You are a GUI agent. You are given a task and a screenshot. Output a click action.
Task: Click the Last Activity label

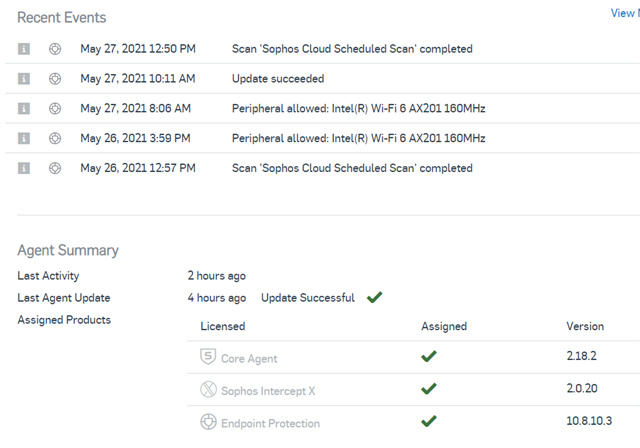click(48, 276)
